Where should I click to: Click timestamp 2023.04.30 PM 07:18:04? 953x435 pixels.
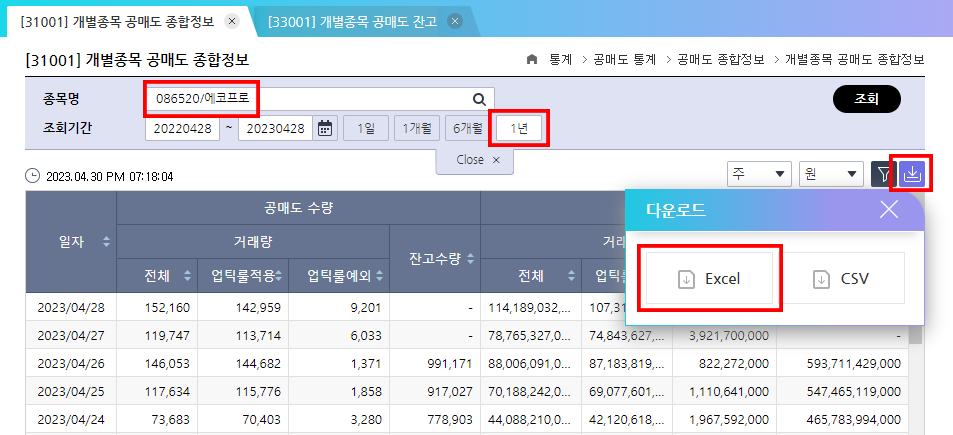pos(109,177)
